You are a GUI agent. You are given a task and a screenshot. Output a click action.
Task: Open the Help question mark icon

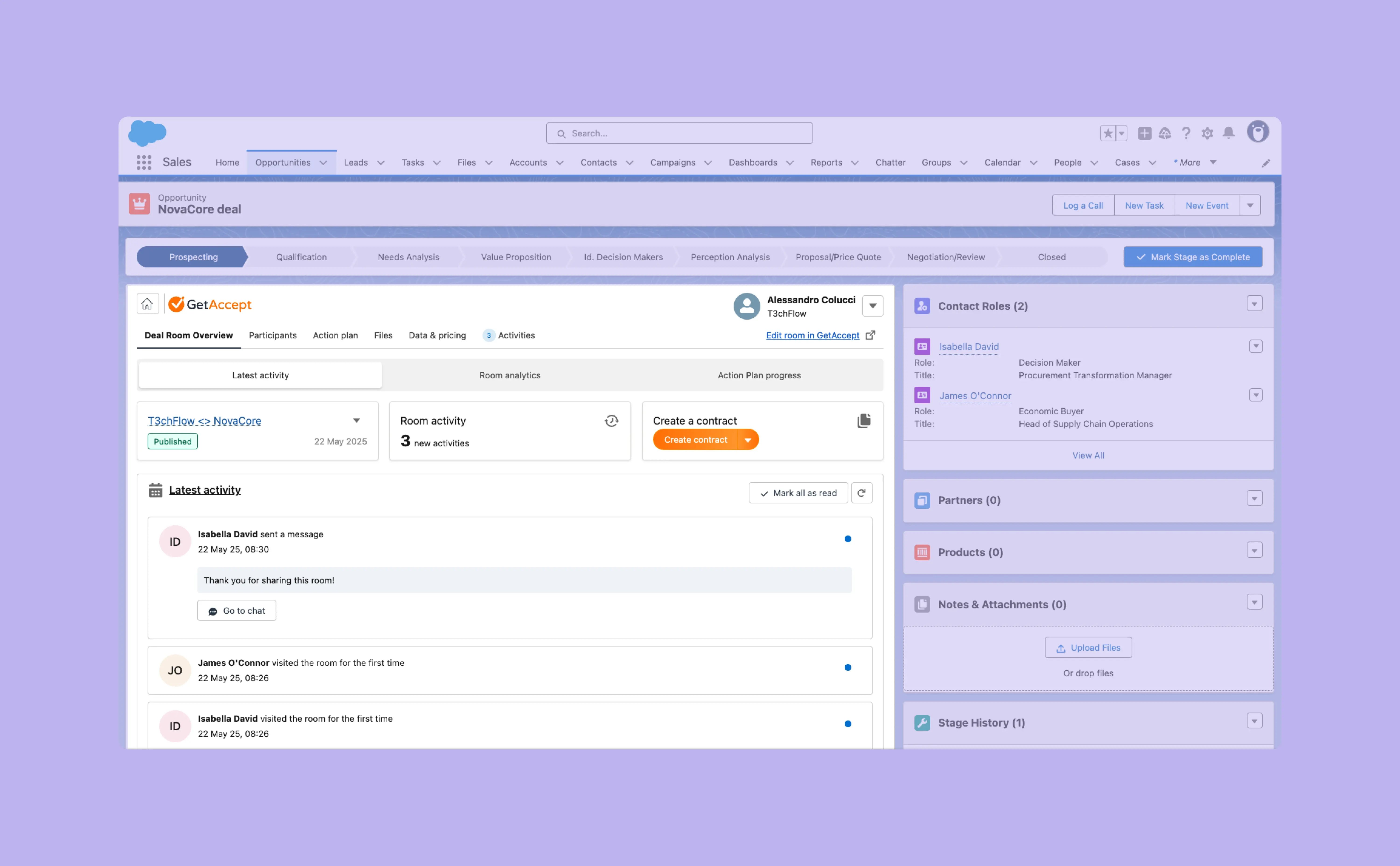pyautogui.click(x=1186, y=133)
